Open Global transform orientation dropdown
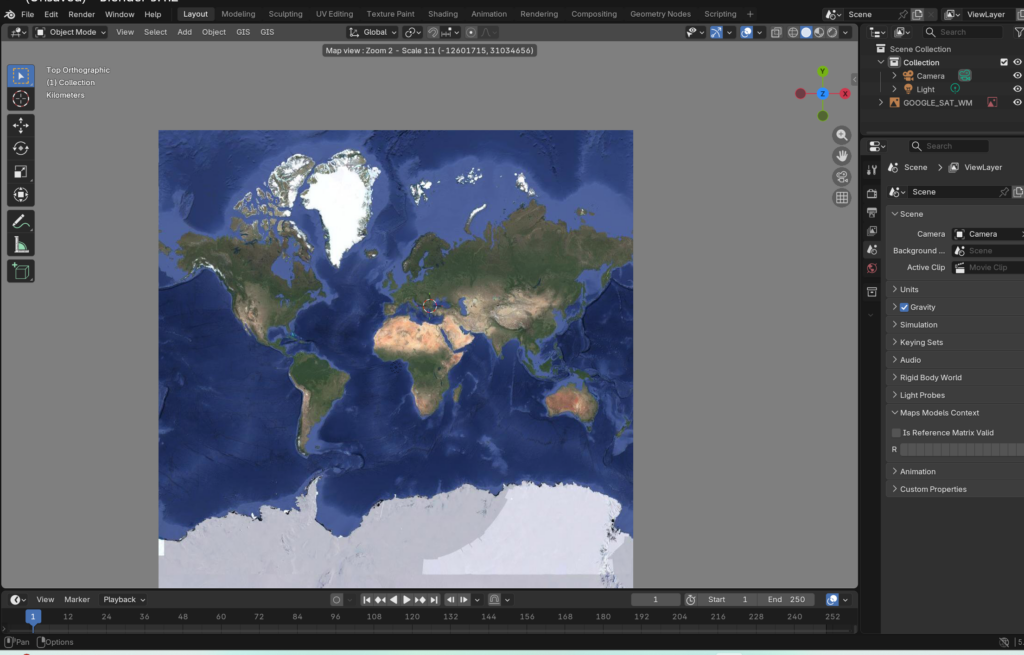This screenshot has width=1024, height=655. click(x=372, y=32)
